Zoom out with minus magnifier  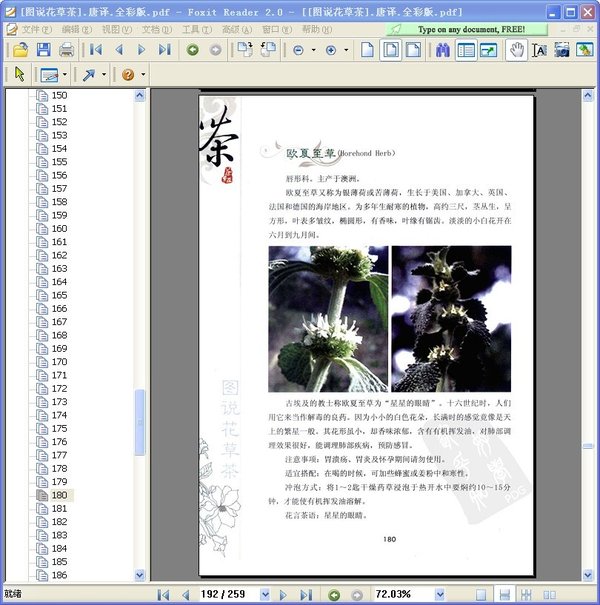click(298, 50)
